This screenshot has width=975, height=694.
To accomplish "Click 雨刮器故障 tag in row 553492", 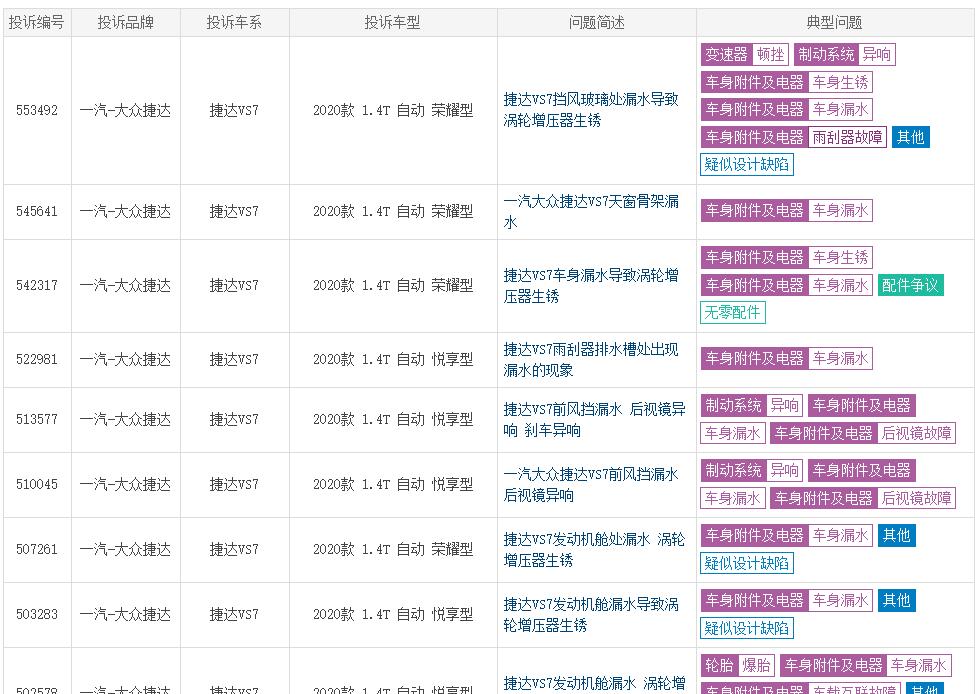I will pos(847,137).
